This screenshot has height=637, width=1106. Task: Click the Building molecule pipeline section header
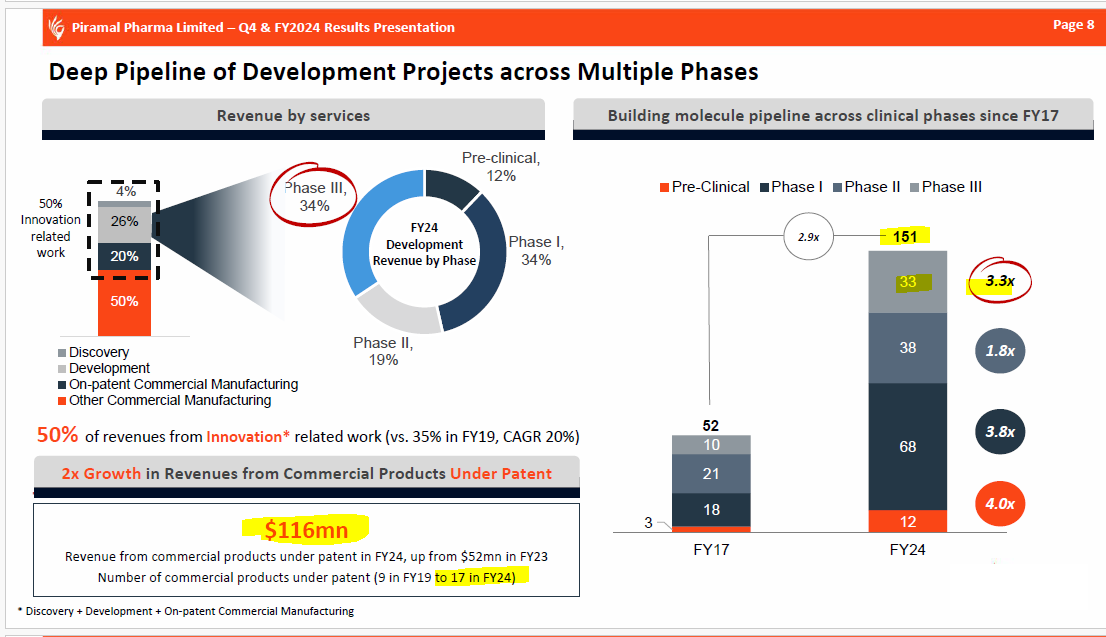[832, 116]
